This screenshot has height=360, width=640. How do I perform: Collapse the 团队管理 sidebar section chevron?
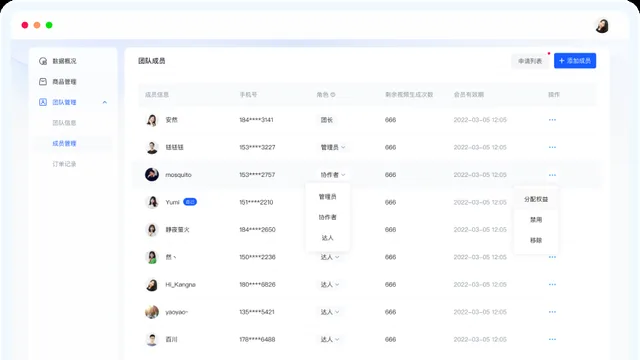104,102
